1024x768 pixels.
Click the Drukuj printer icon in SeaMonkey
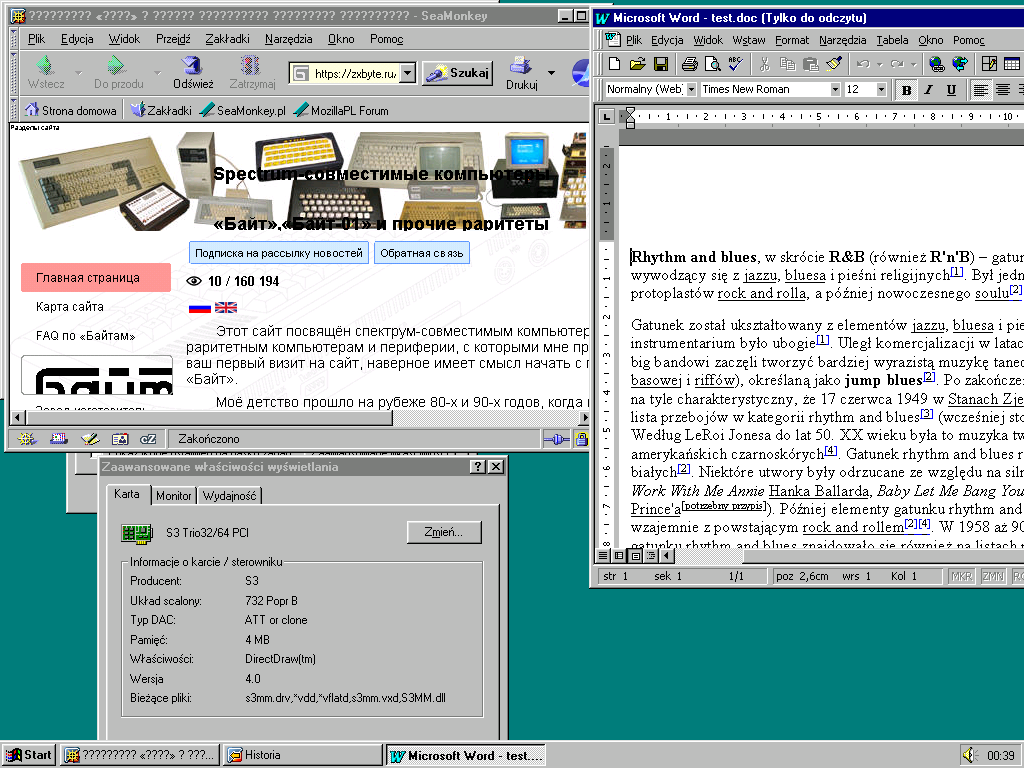pos(521,72)
